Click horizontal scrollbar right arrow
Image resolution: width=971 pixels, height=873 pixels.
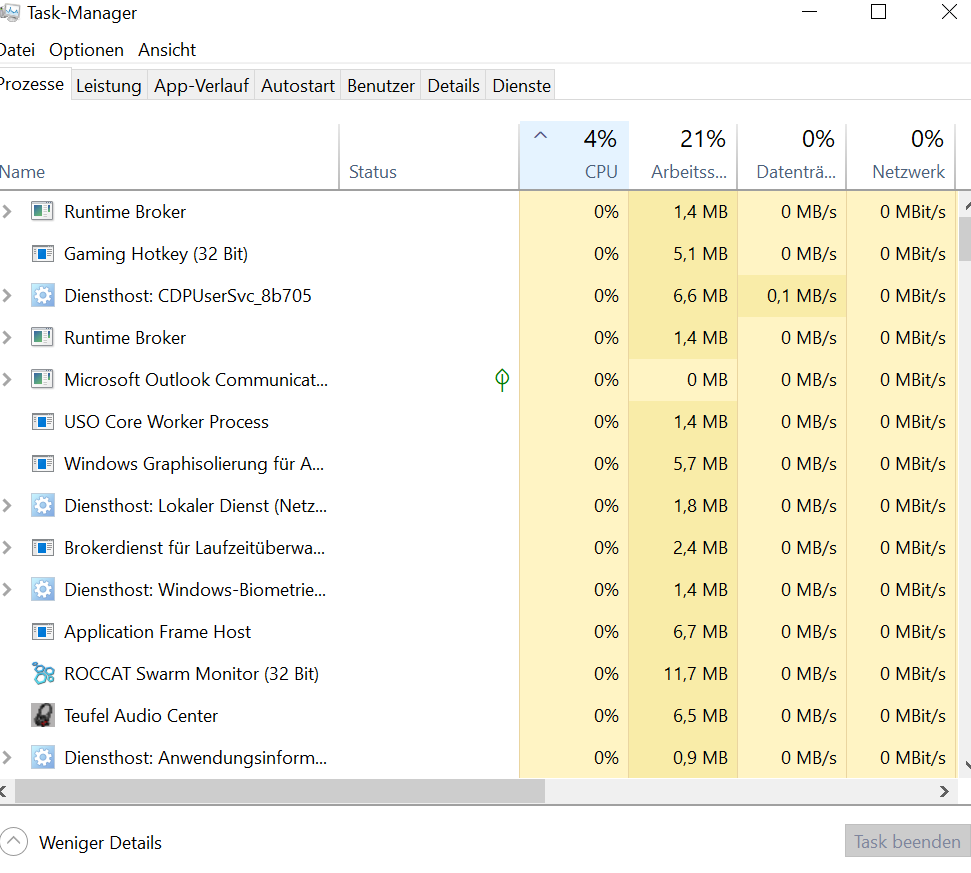tap(944, 791)
